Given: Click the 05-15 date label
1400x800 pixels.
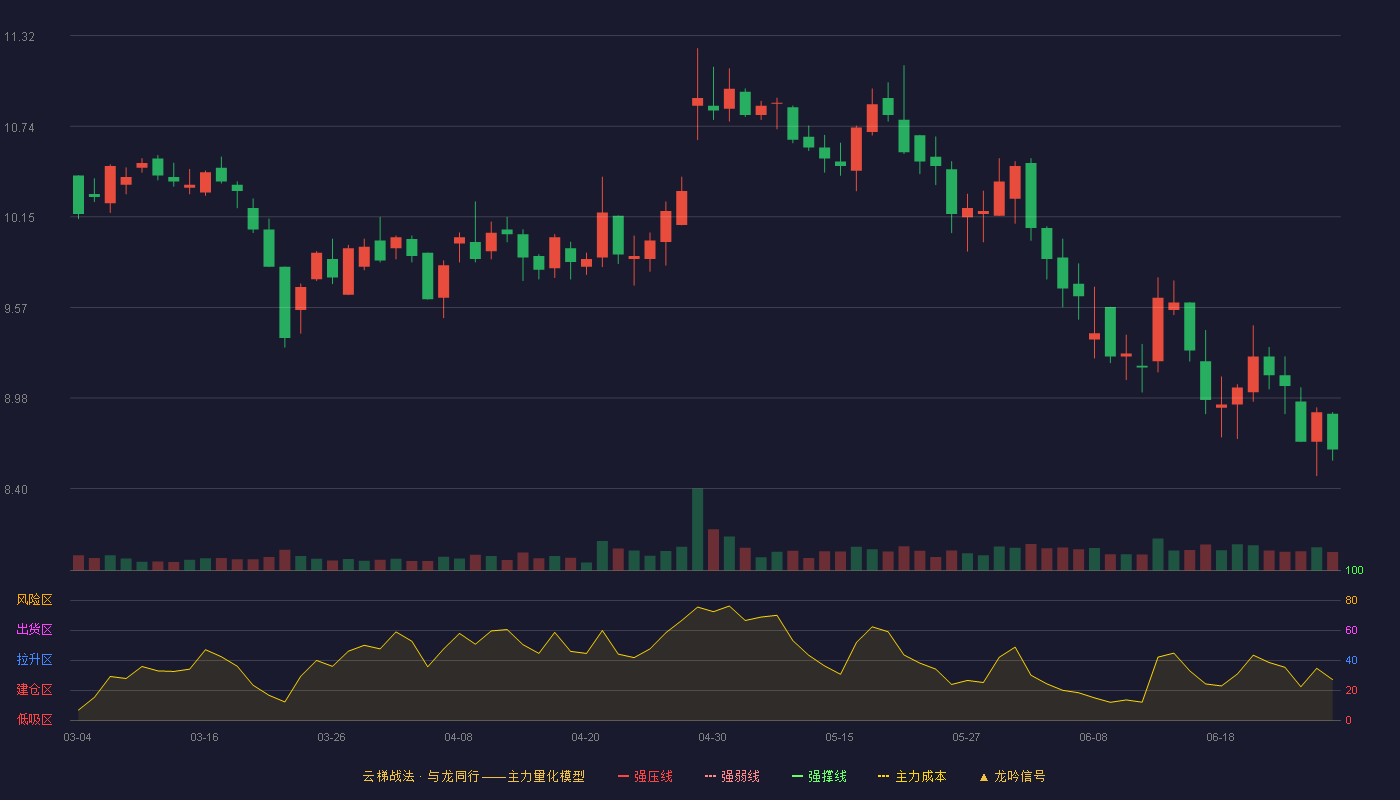Looking at the screenshot, I should point(839,737).
